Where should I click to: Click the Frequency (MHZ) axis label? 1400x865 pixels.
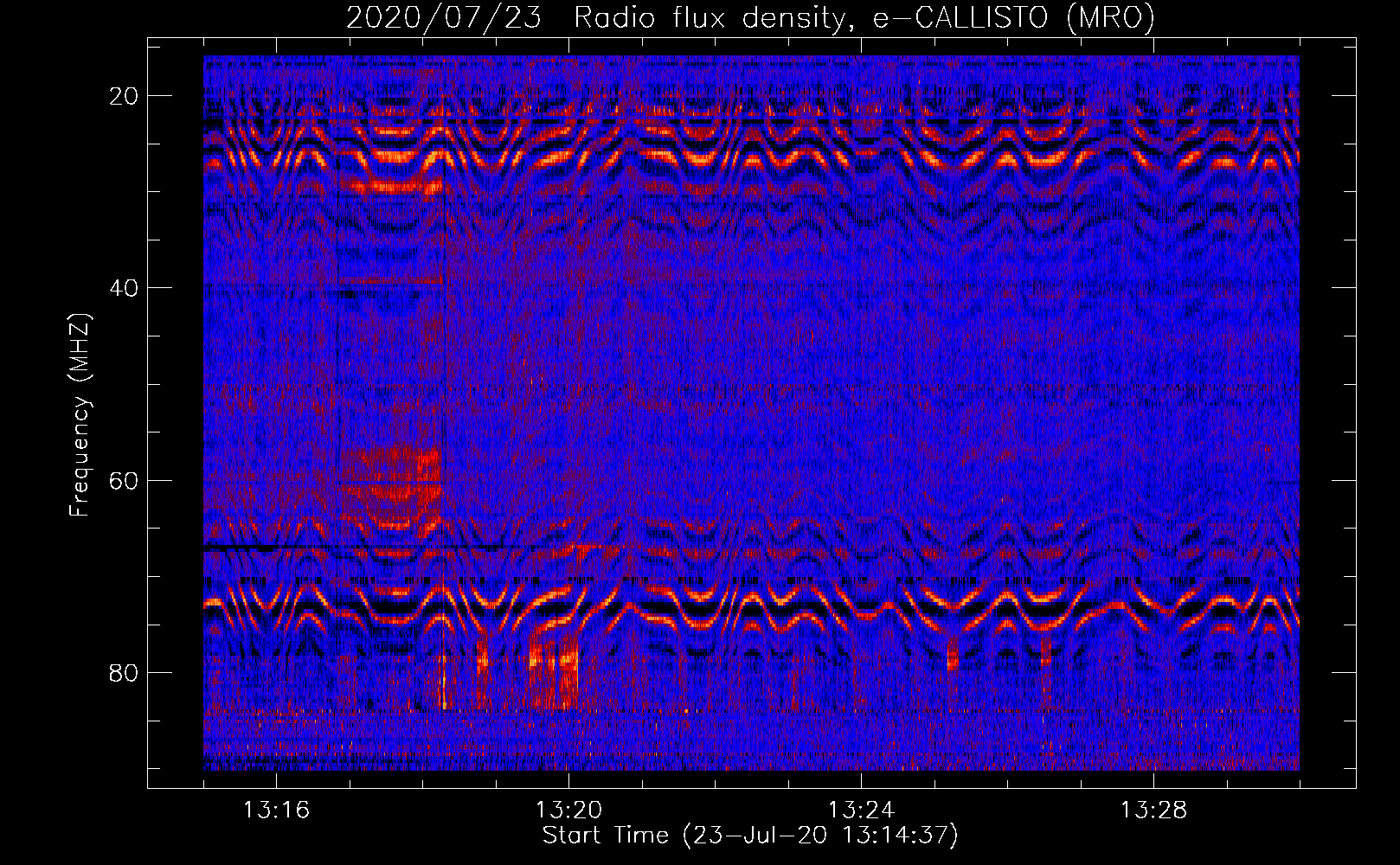(80, 415)
